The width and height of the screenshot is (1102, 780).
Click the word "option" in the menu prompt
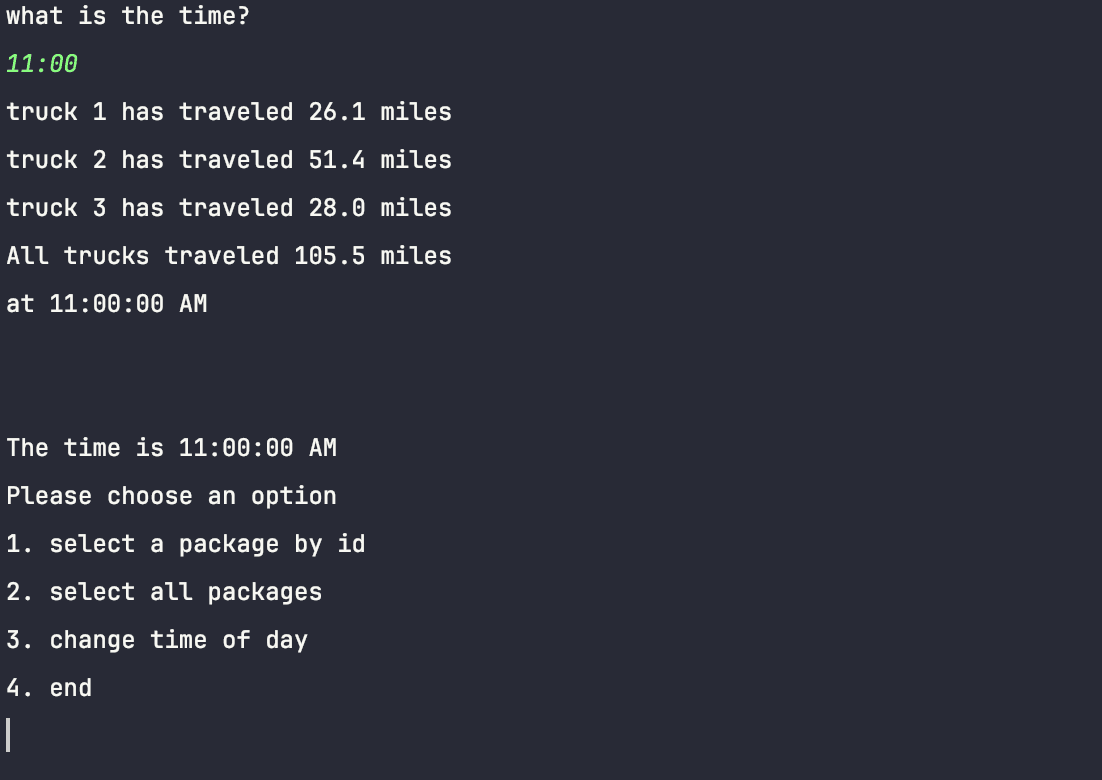[x=294, y=496]
